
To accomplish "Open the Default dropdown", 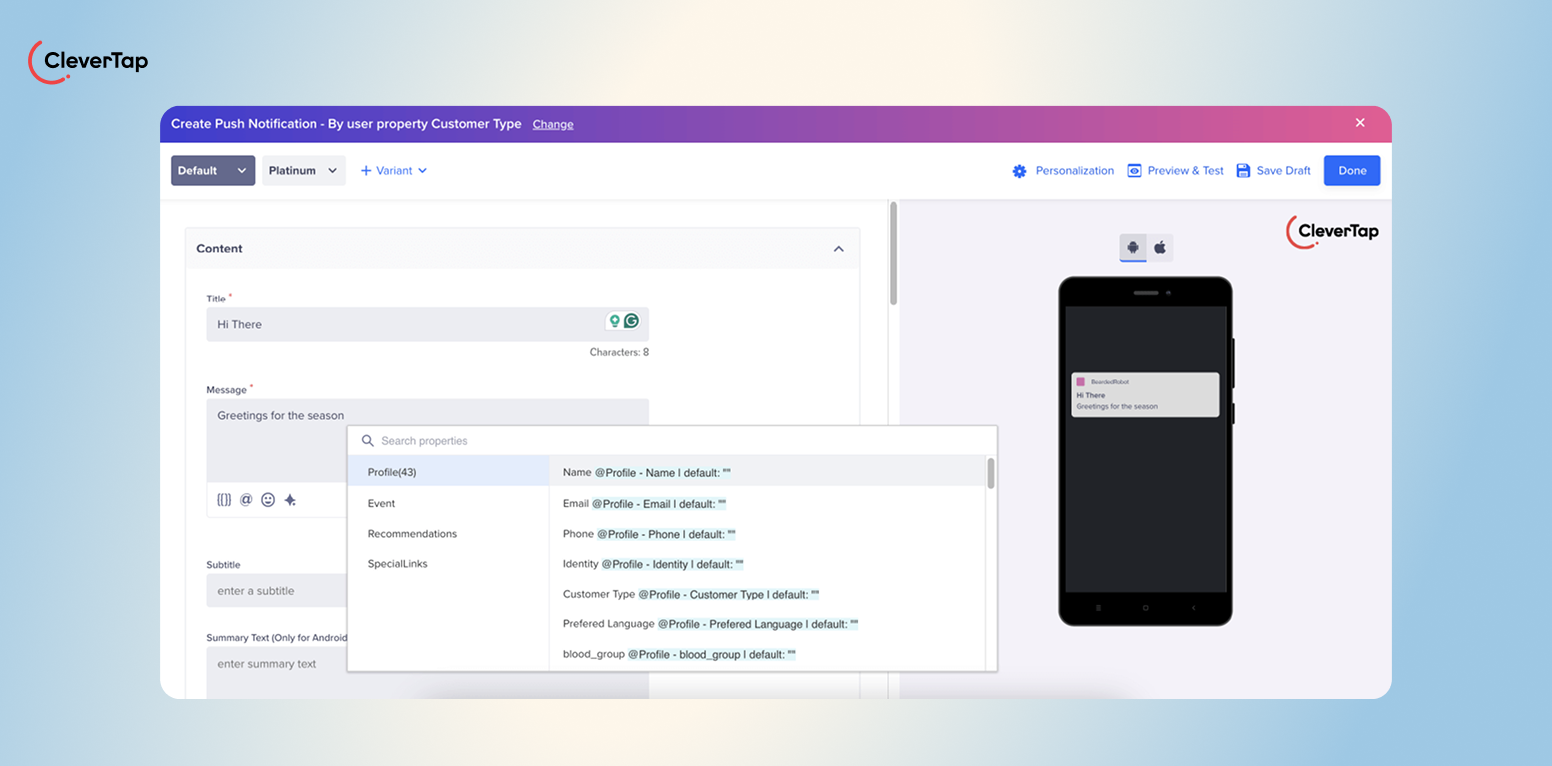I will 213,171.
